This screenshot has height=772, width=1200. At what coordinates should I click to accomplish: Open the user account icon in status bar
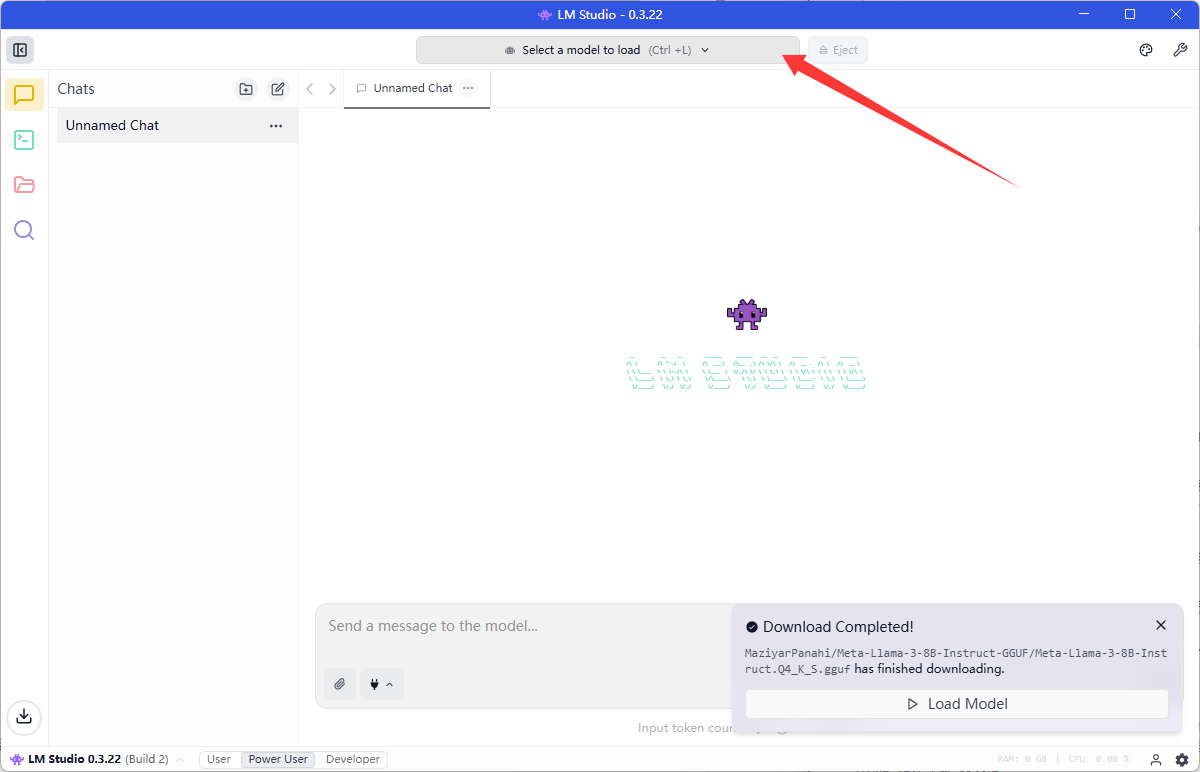1156,760
